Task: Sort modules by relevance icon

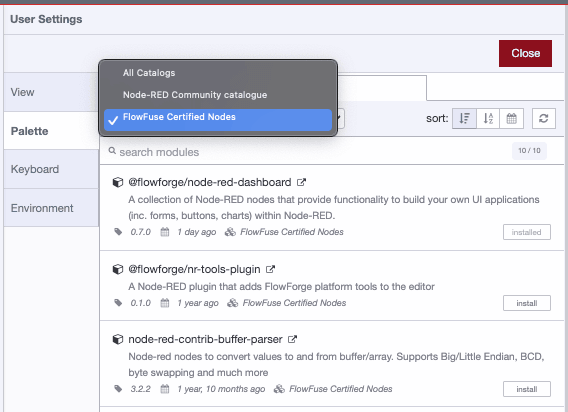Action: tap(464, 118)
